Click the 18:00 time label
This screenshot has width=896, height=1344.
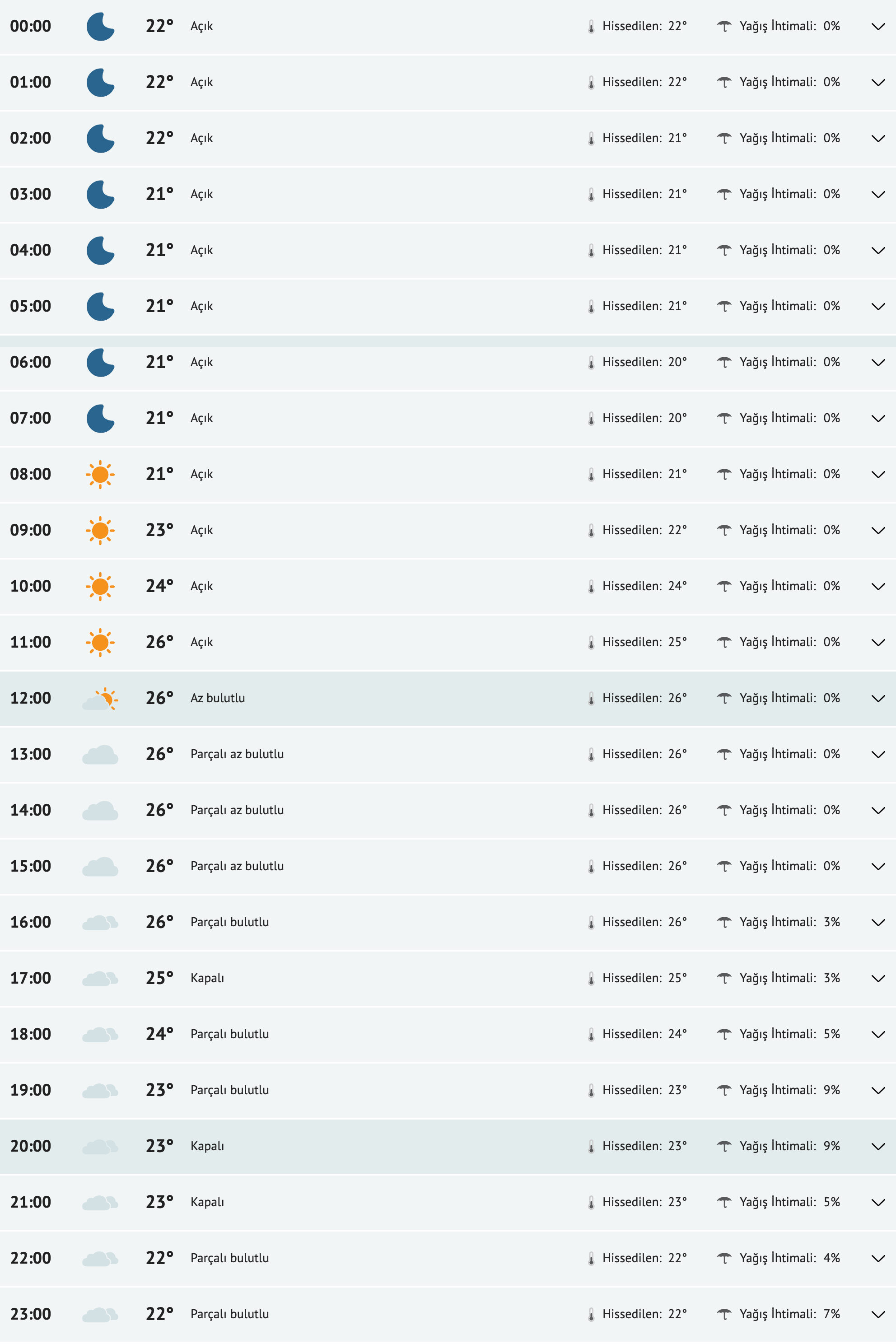pyautogui.click(x=31, y=1034)
